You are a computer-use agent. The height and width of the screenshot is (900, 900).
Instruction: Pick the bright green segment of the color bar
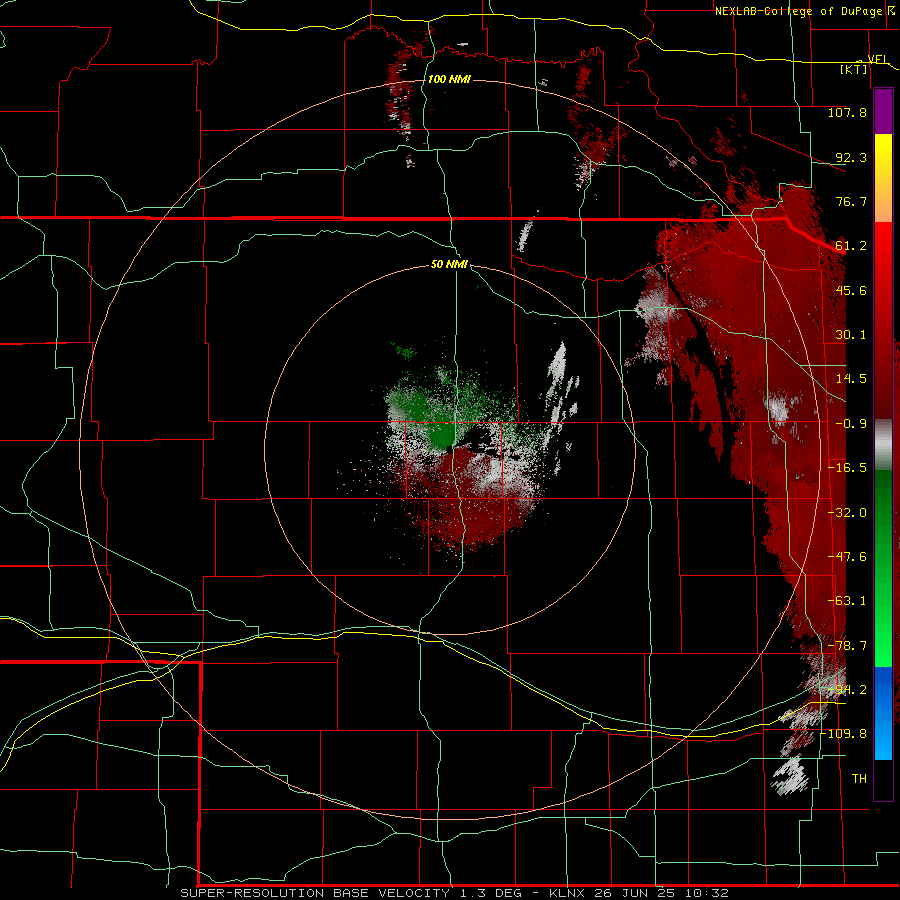tap(883, 631)
